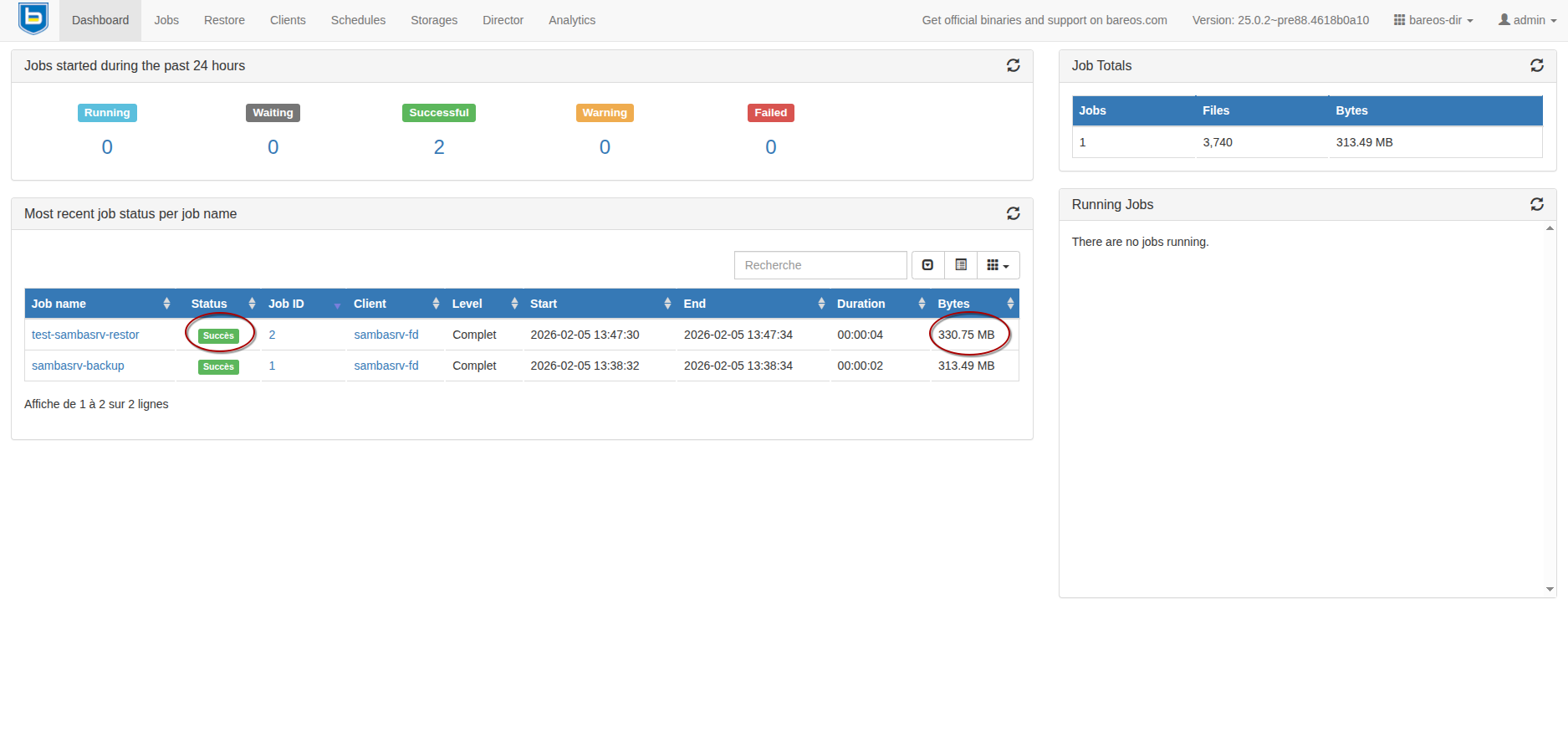1568x752 pixels.
Task: Toggle pagination switch button beside search
Action: tap(927, 265)
